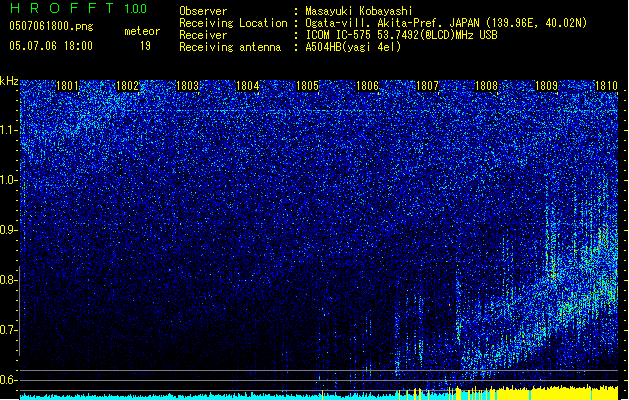This screenshot has height=400, width=629.
Task: Click the 1808 time marker
Action: tap(486, 86)
